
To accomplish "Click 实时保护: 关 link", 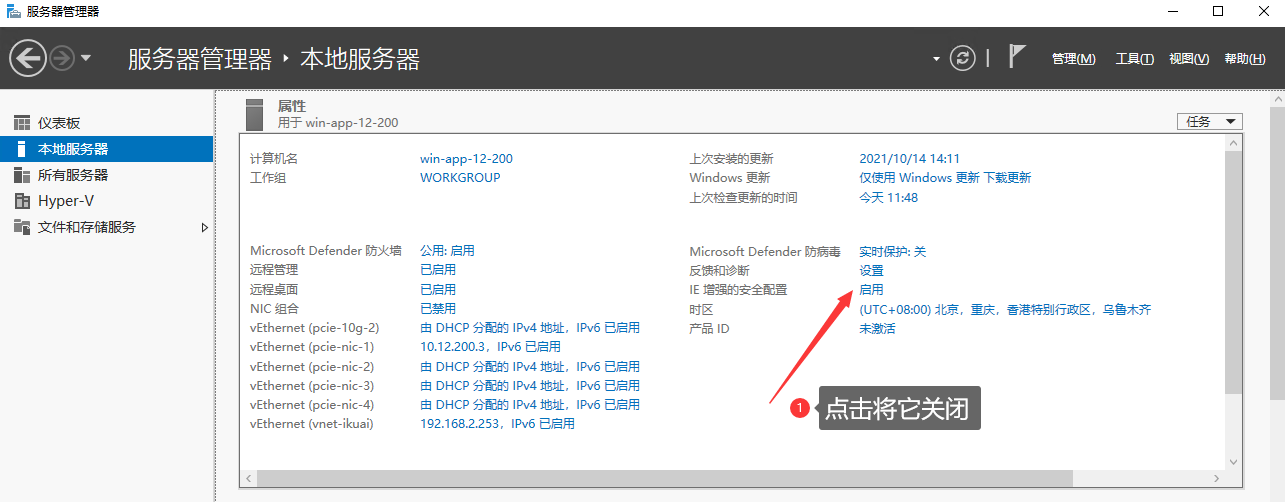I will [893, 251].
